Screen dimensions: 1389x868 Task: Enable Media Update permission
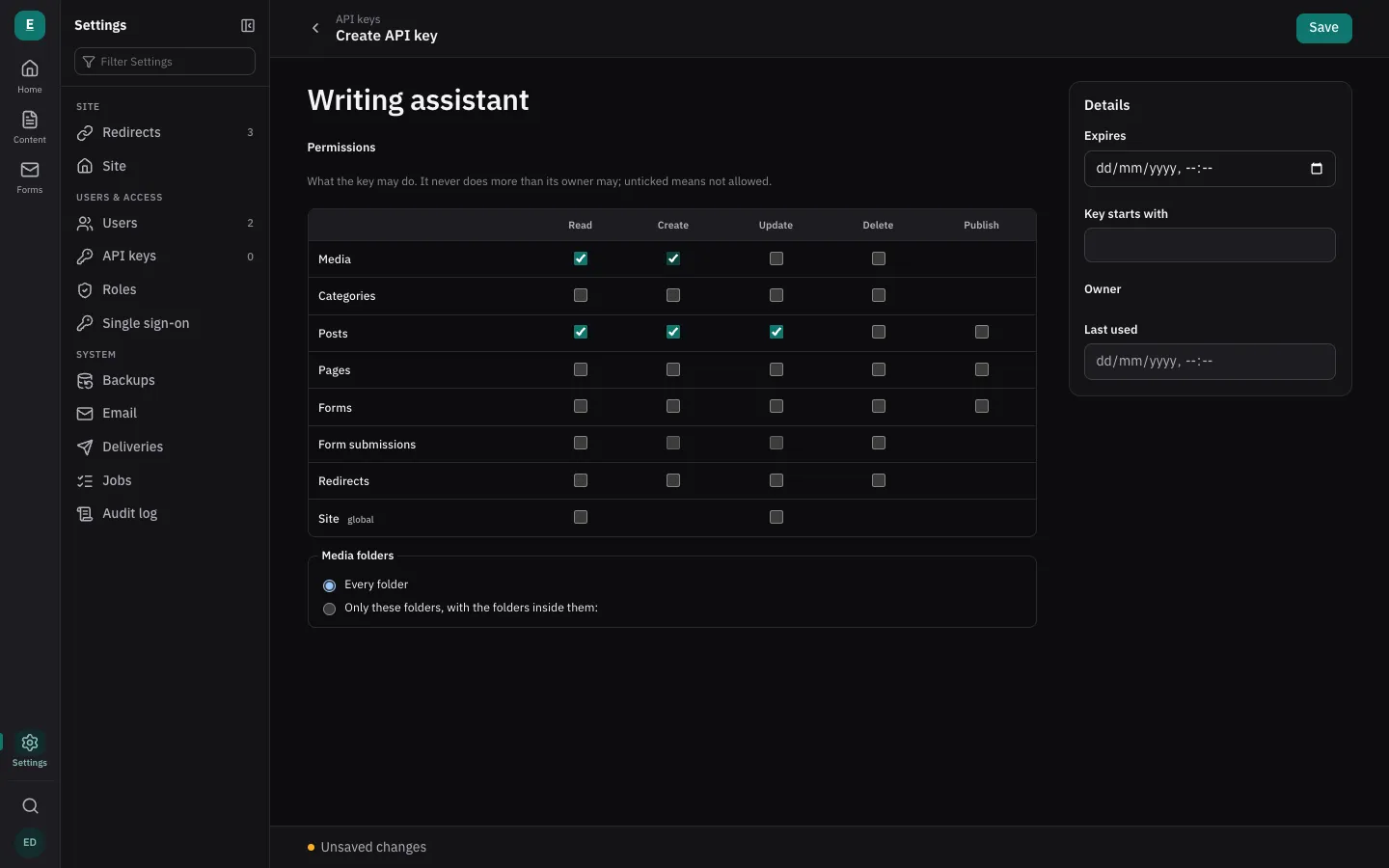tap(776, 258)
